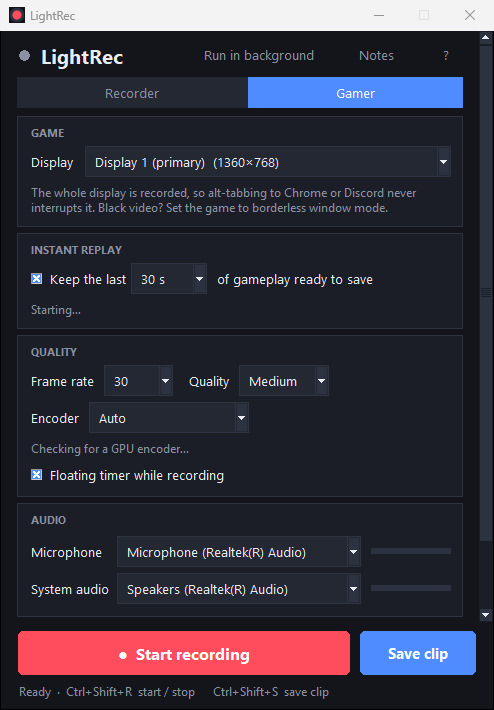The width and height of the screenshot is (494, 710).
Task: Switch to the Gamer tab
Action: tap(355, 93)
